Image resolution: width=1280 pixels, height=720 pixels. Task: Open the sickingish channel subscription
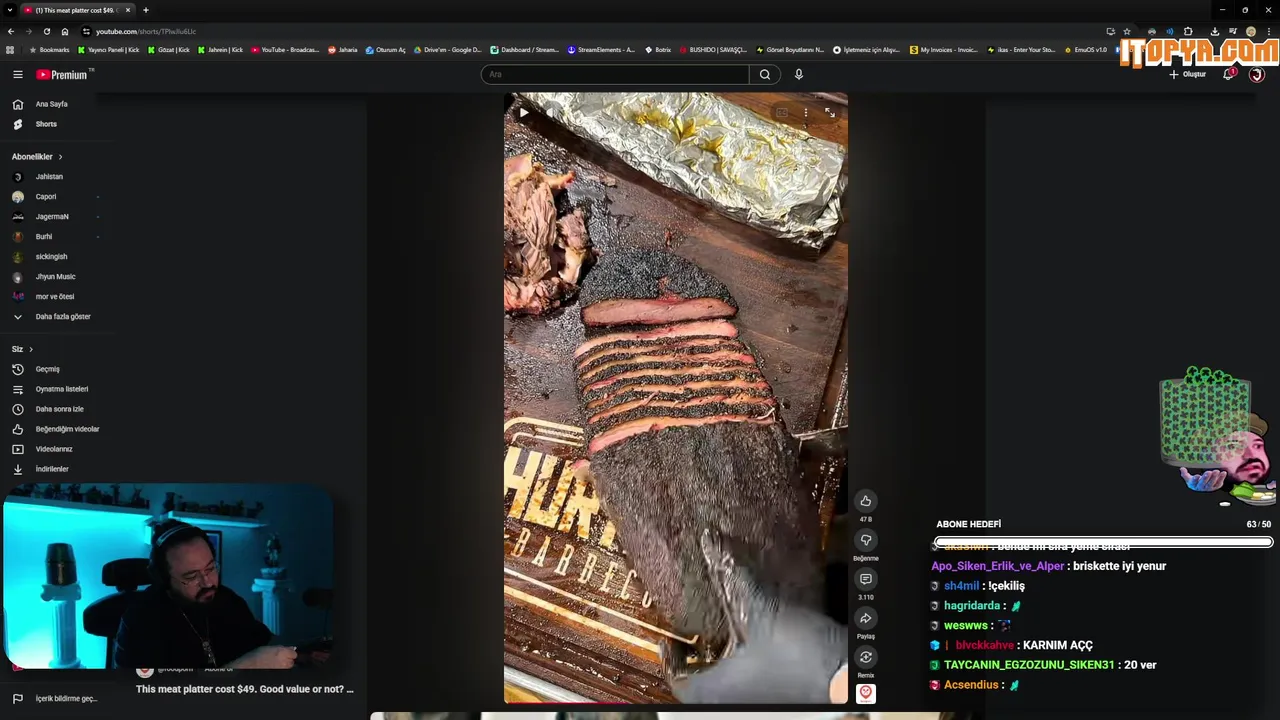point(51,257)
